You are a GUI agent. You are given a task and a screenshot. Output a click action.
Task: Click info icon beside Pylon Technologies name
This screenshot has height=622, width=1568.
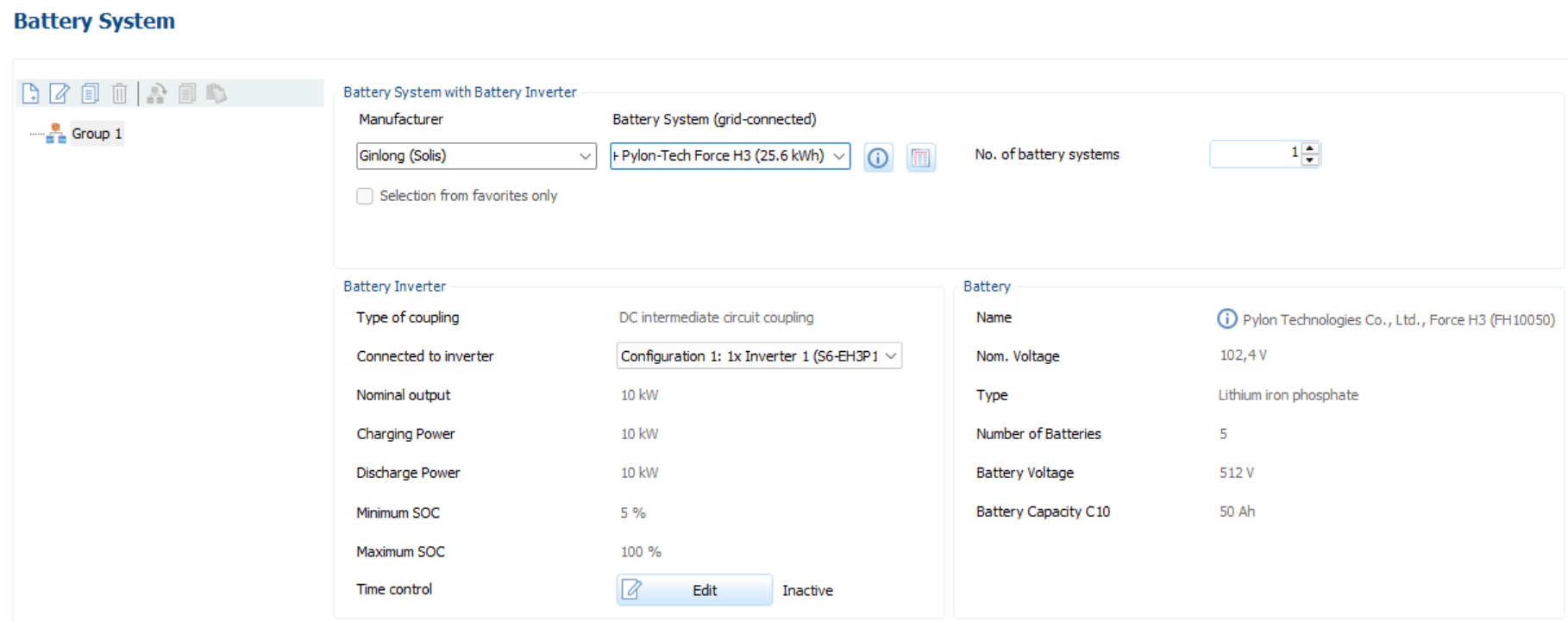pos(1226,319)
